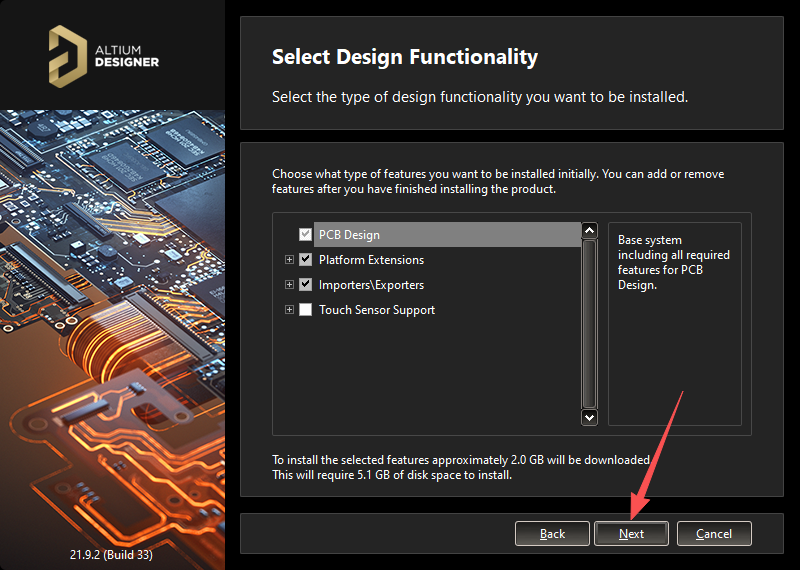Select the Platform Extensions label
The height and width of the screenshot is (570, 800).
[x=371, y=260]
